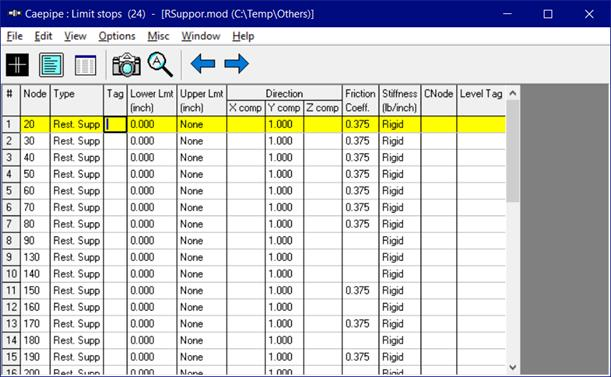This screenshot has width=611, height=377.
Task: Select node 50 cell
Action: click(x=35, y=174)
